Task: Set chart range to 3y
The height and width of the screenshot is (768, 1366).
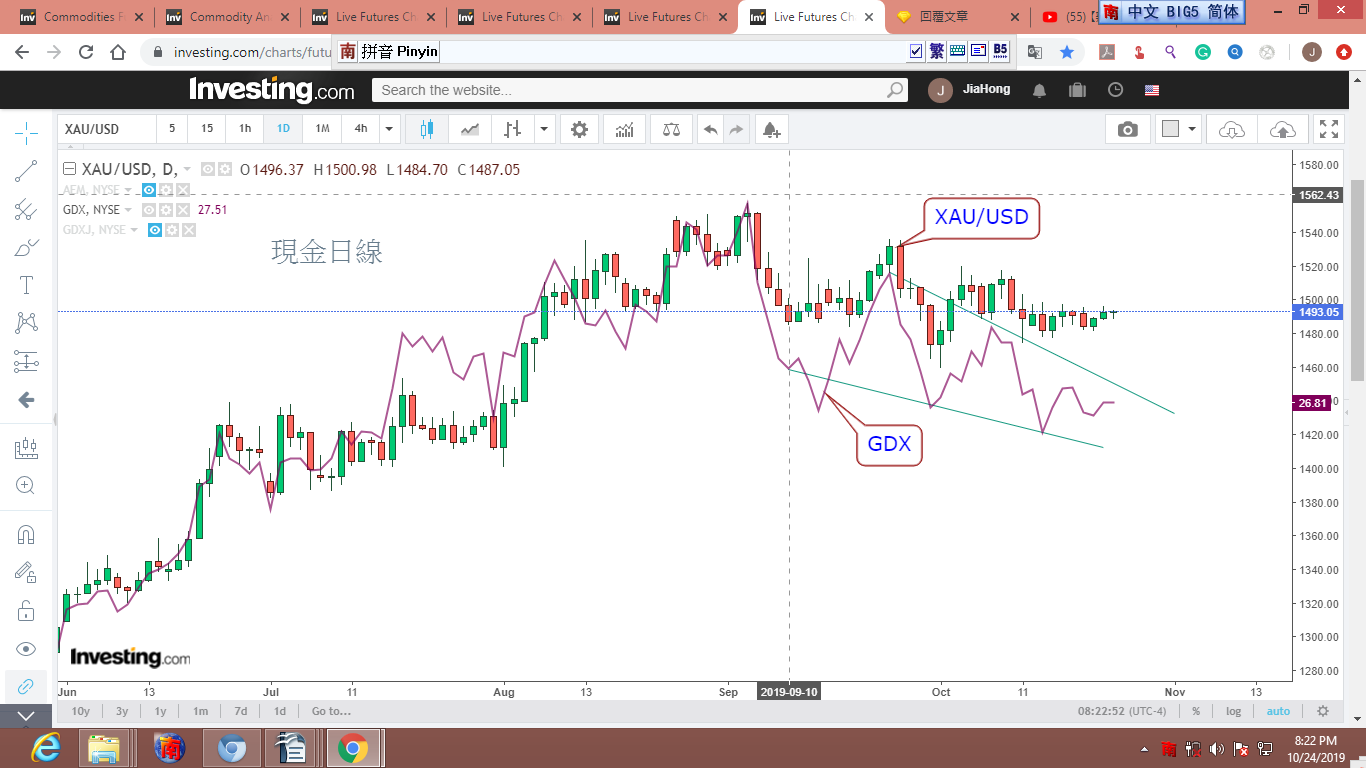Action: pyautogui.click(x=122, y=711)
